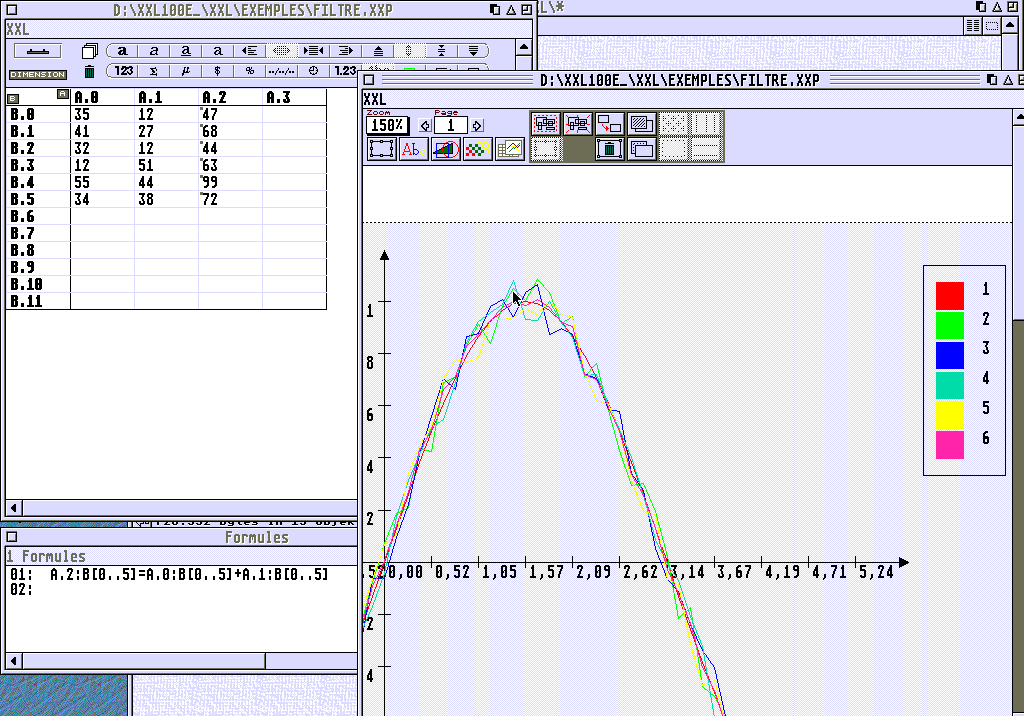
Task: Align cell content to the top
Action: [377, 50]
